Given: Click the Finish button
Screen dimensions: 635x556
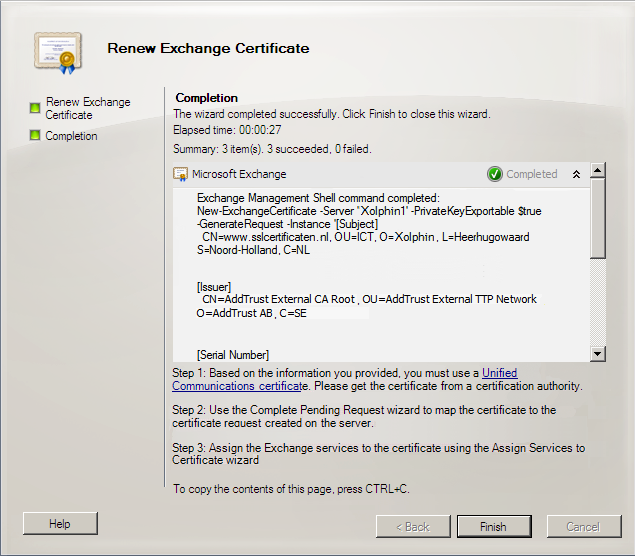Looking at the screenshot, I should [x=494, y=526].
